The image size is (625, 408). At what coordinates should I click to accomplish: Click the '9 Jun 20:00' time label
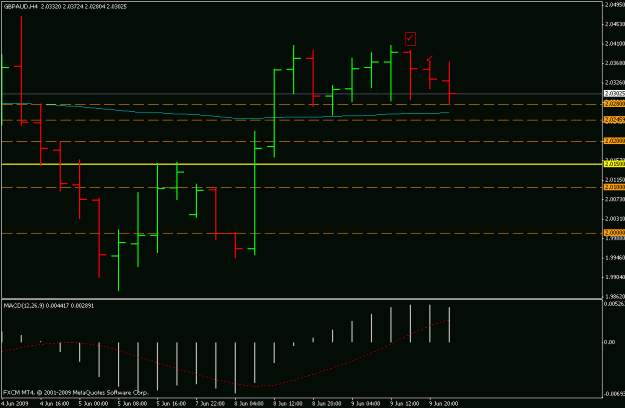[x=444, y=403]
